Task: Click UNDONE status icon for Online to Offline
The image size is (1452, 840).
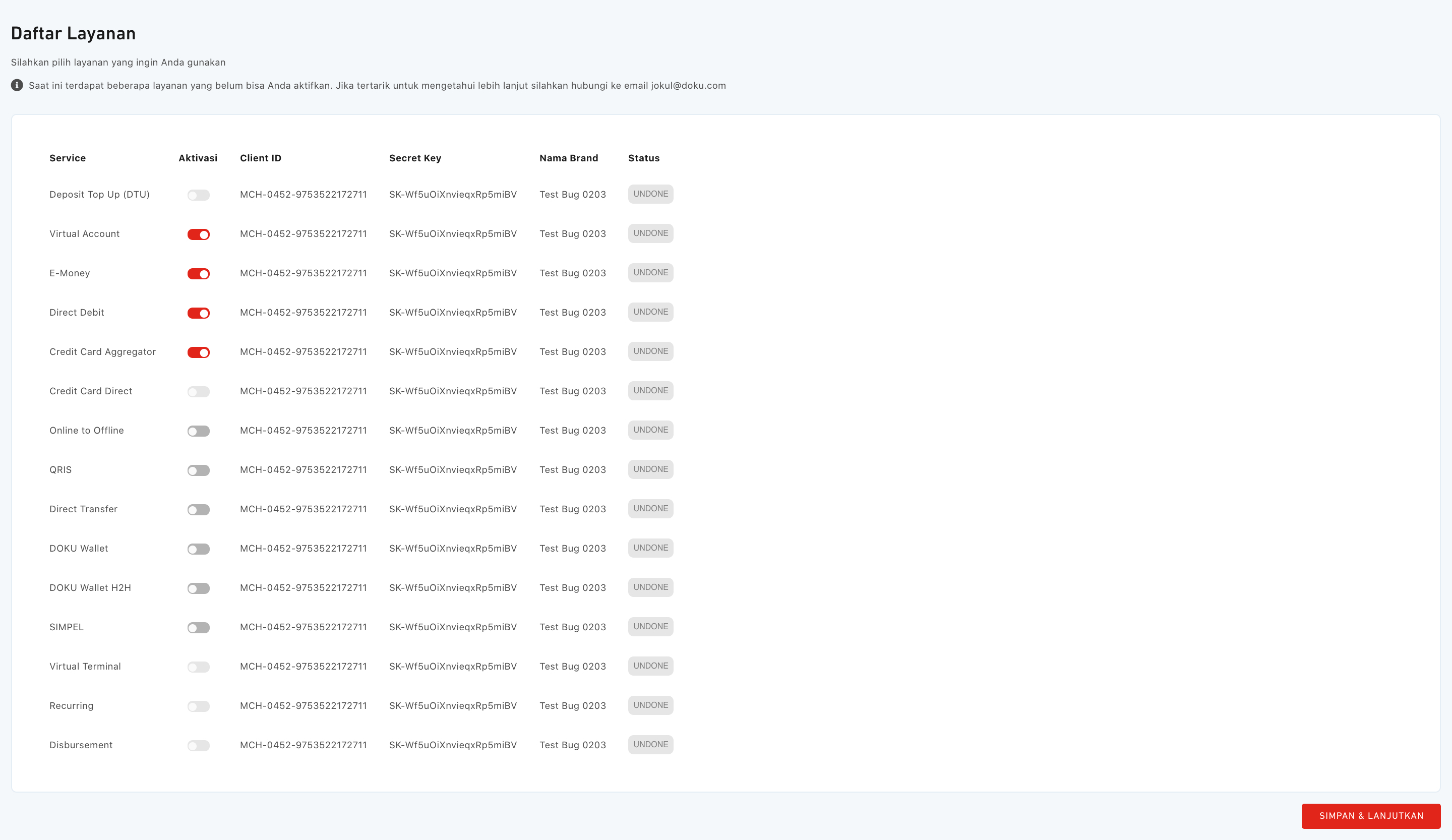Action: pyautogui.click(x=650, y=430)
